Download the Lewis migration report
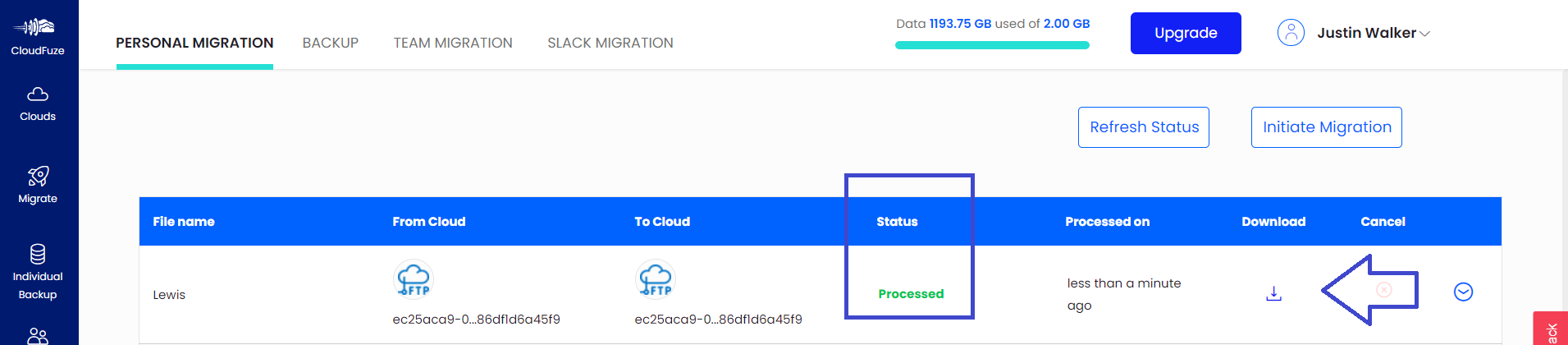The height and width of the screenshot is (345, 1568). 1273,293
